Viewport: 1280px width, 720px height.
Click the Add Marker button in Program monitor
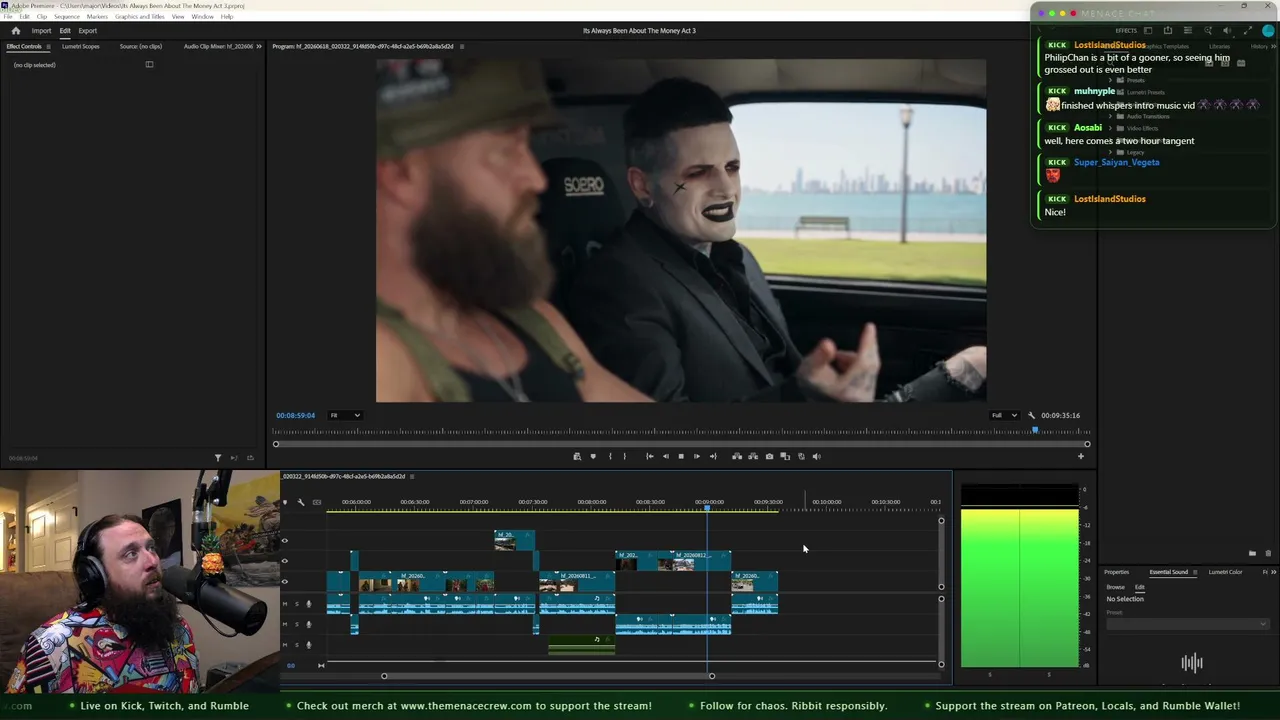coord(593,457)
